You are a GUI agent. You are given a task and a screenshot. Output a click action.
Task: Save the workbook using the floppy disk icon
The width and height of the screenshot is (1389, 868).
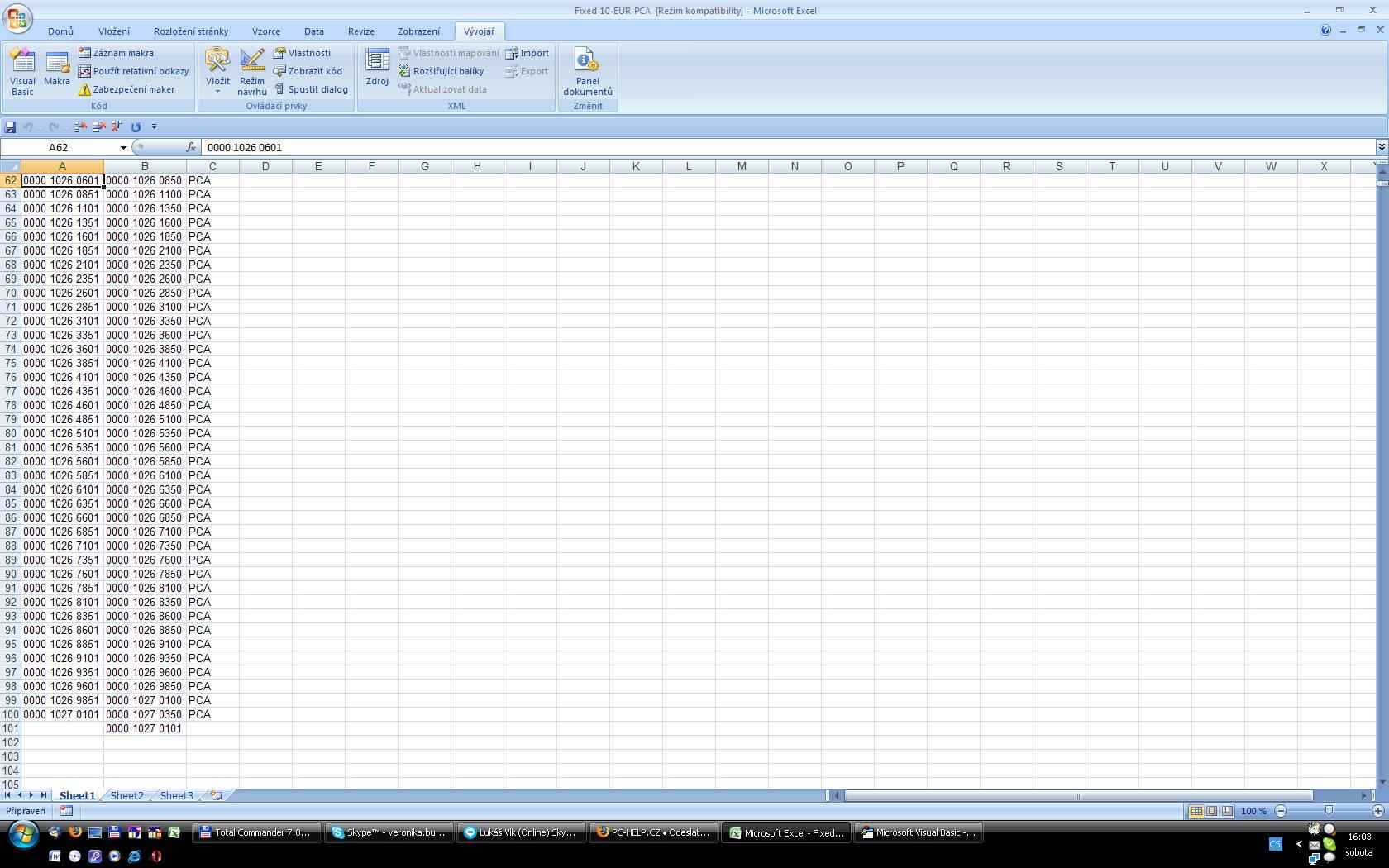10,127
